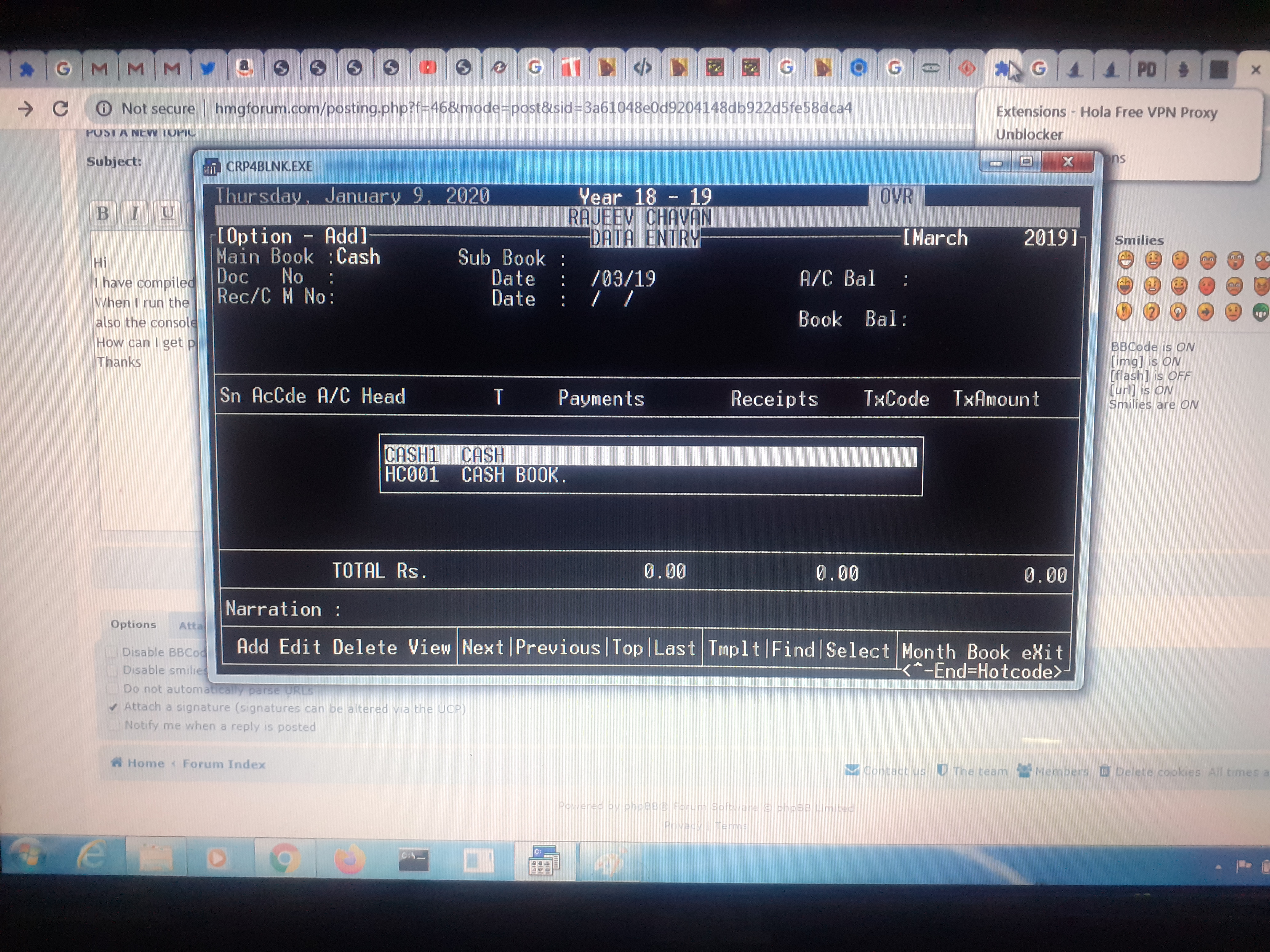The image size is (1270, 952).
Task: Apply underline formatting in forum editor
Action: point(167,213)
